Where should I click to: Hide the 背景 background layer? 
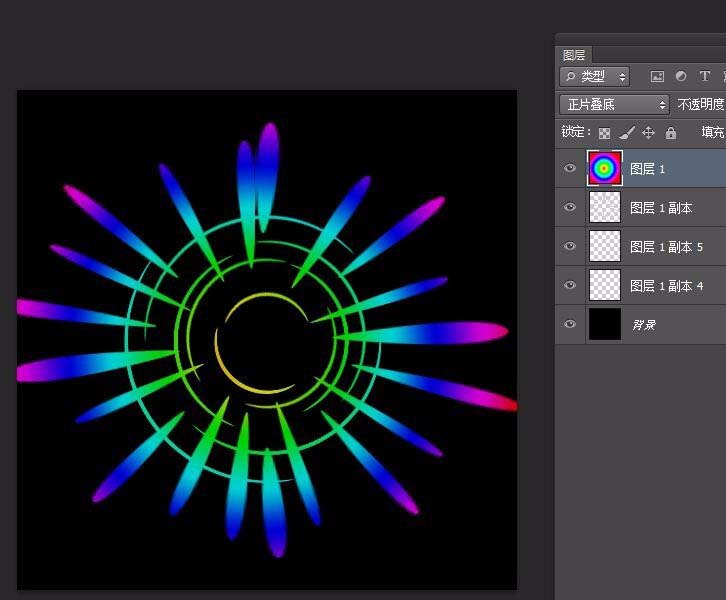[x=570, y=324]
